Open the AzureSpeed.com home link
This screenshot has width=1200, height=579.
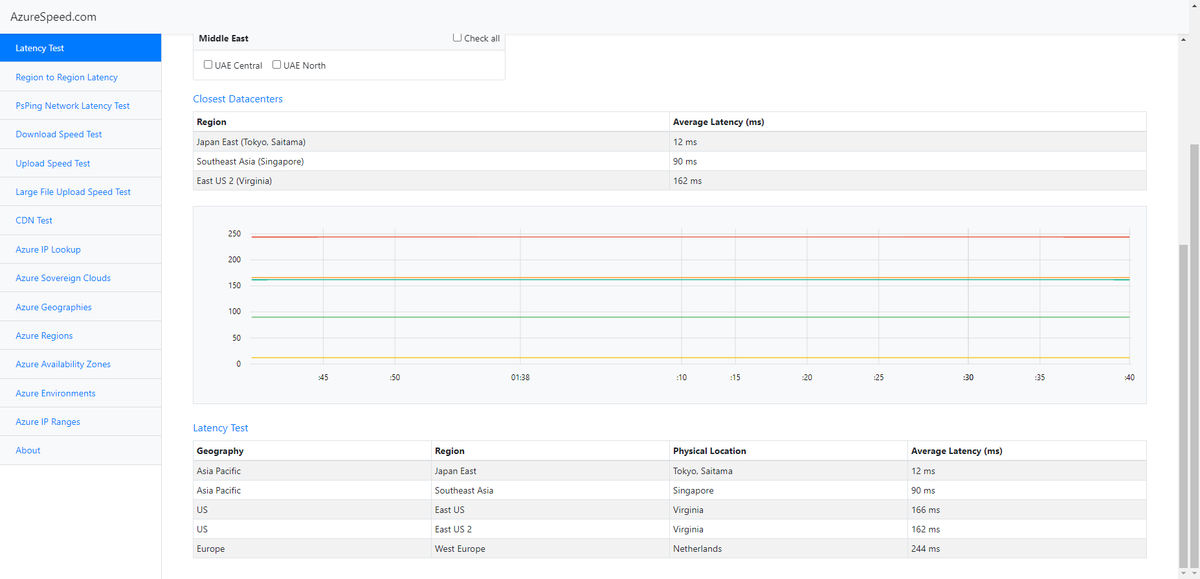tap(53, 16)
